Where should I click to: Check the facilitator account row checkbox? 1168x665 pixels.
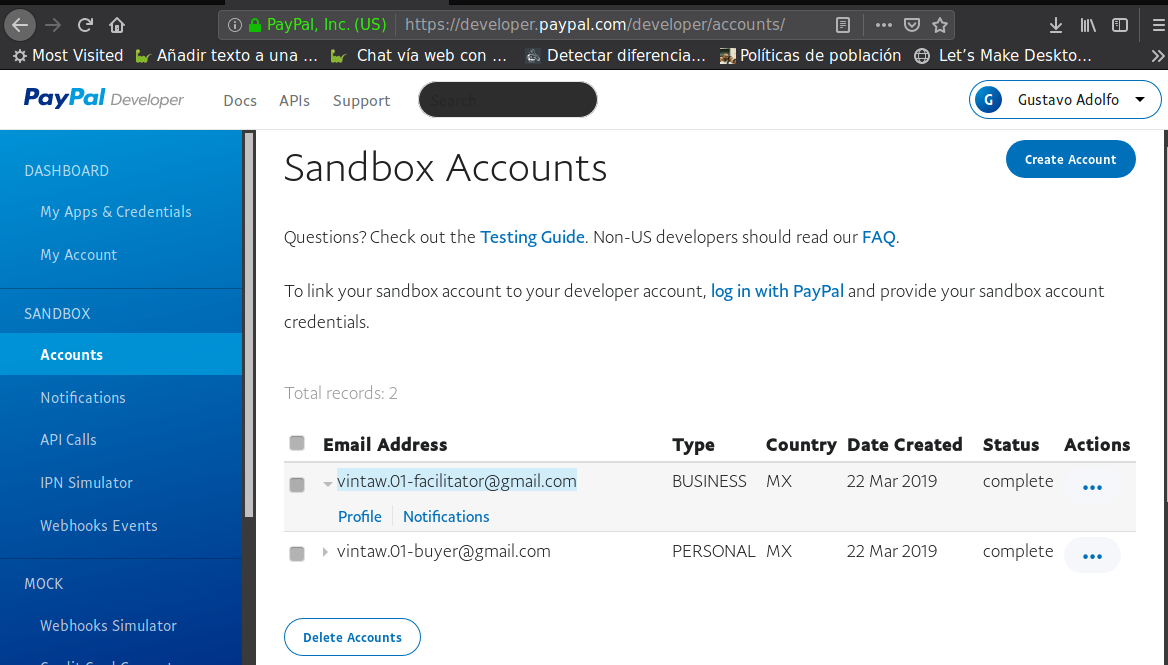tap(297, 485)
